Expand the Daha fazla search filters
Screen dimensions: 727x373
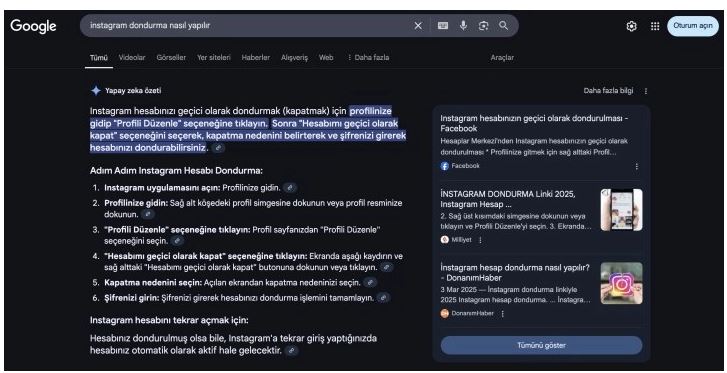tap(368, 58)
